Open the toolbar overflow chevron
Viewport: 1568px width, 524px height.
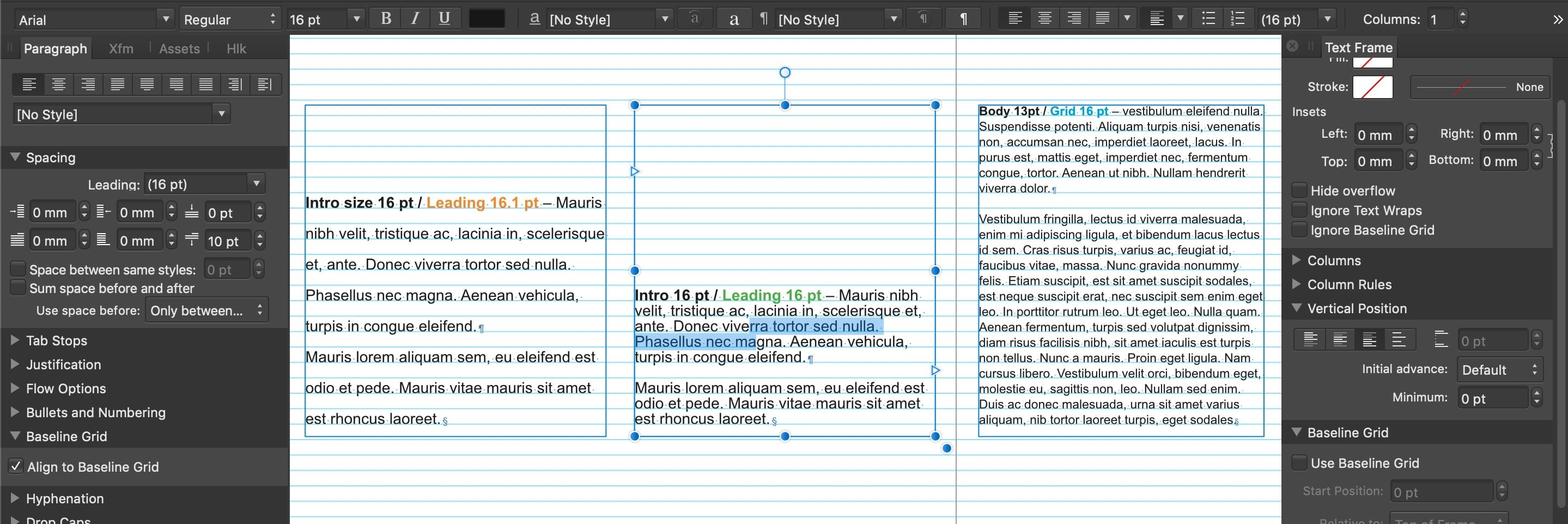[x=1557, y=20]
